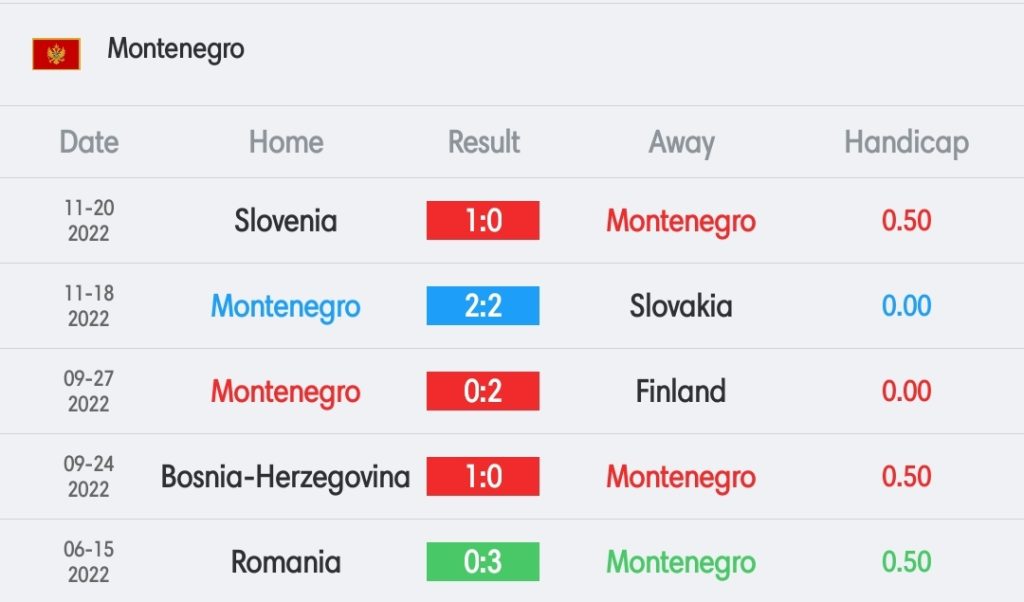Click the 11-20 2022 match date
Image resolution: width=1024 pixels, height=602 pixels.
pyautogui.click(x=89, y=220)
